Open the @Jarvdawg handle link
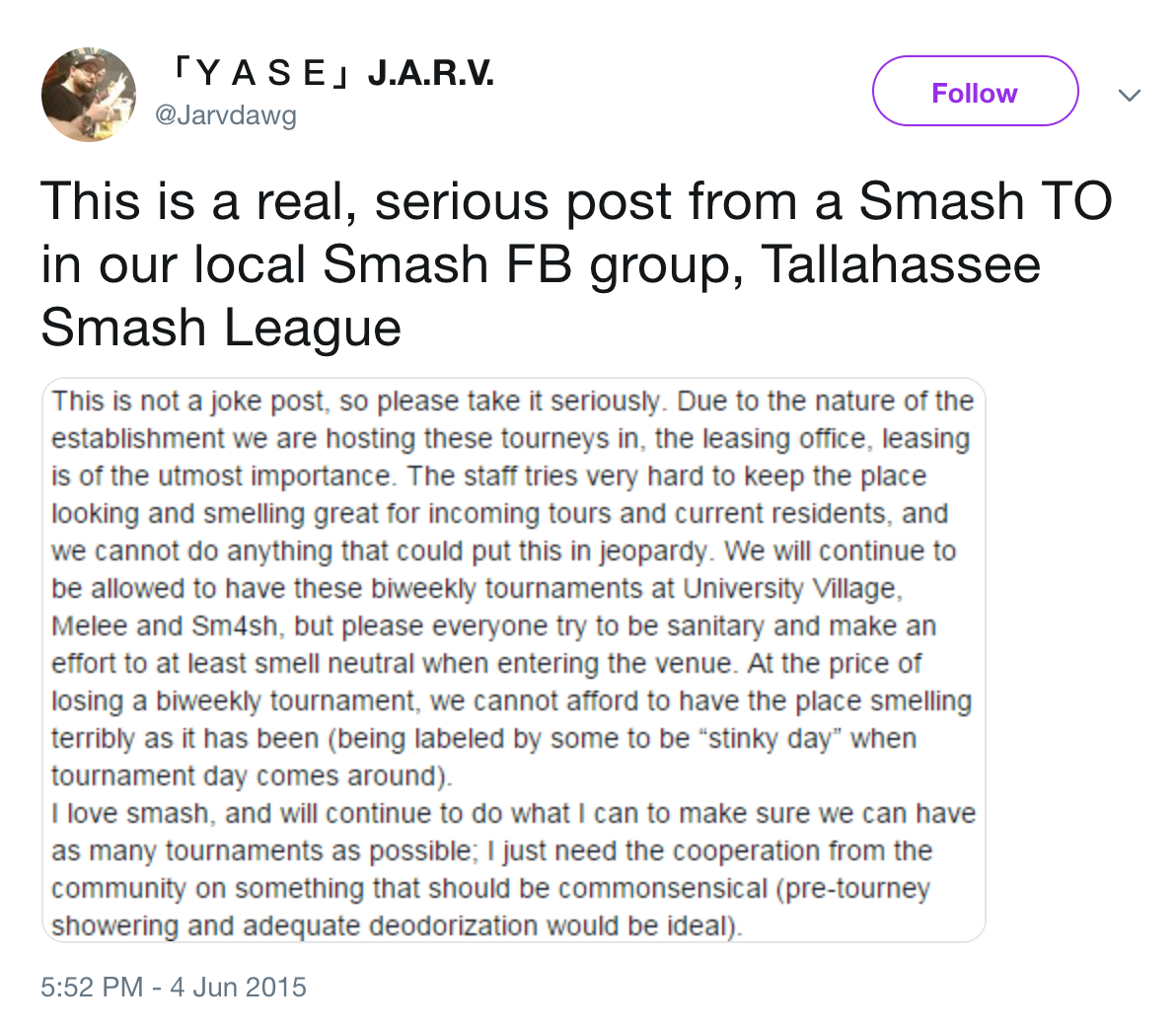 coord(226,114)
